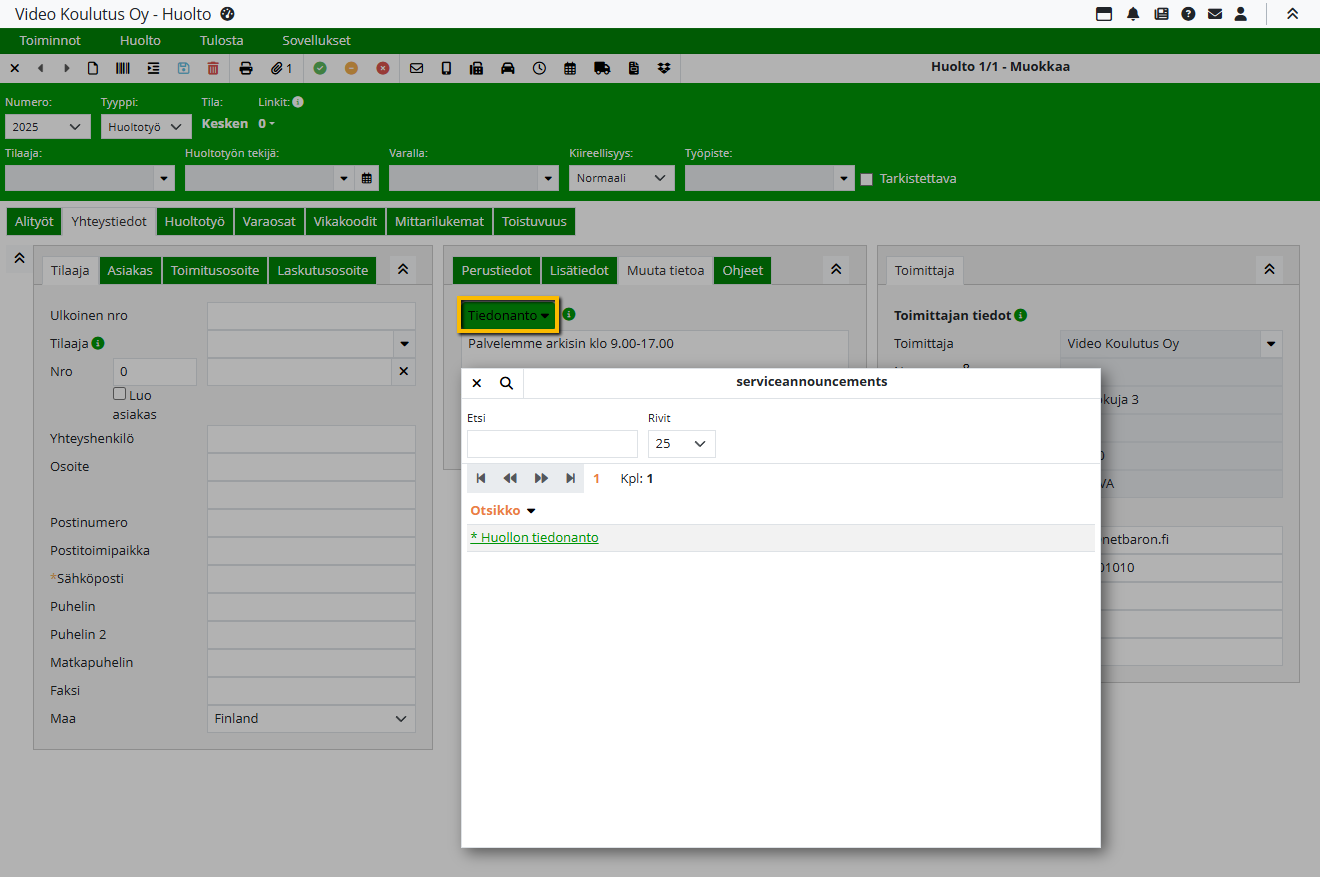This screenshot has width=1320, height=877.
Task: Click the Etsi search input field
Action: [552, 444]
